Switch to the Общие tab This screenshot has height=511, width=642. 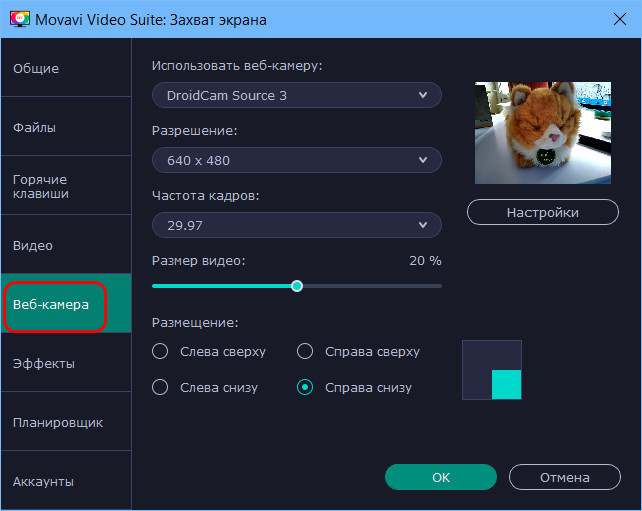[66, 68]
